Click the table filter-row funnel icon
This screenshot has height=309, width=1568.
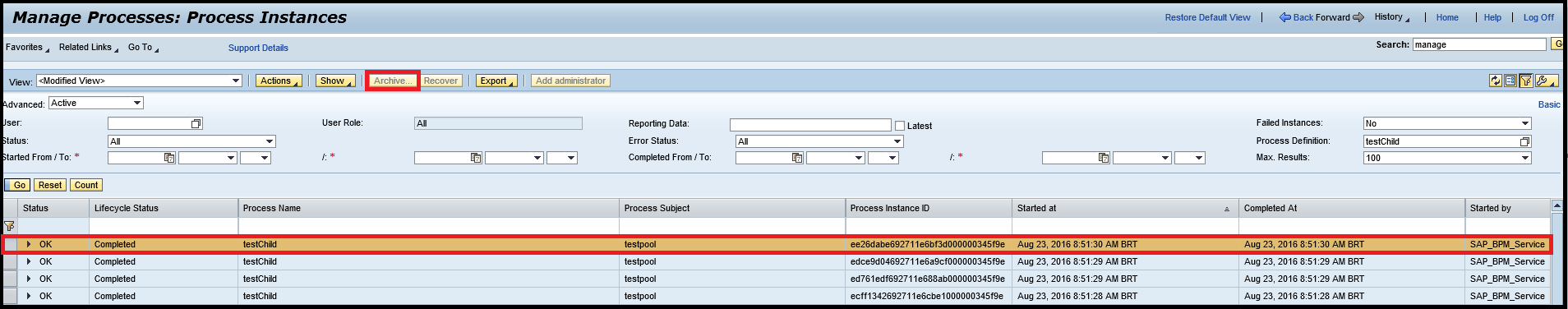[x=9, y=226]
